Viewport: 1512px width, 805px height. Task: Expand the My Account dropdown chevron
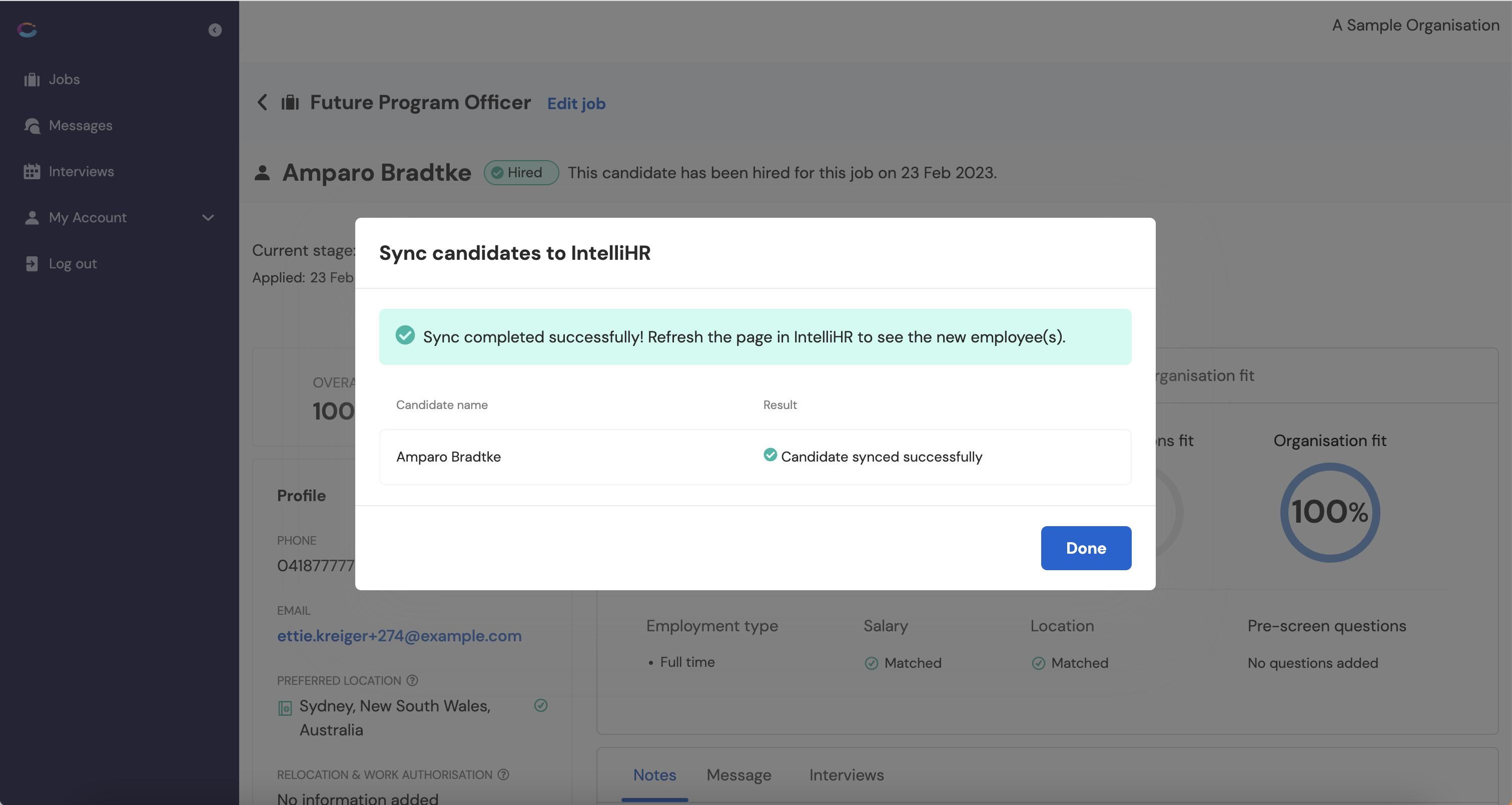208,218
